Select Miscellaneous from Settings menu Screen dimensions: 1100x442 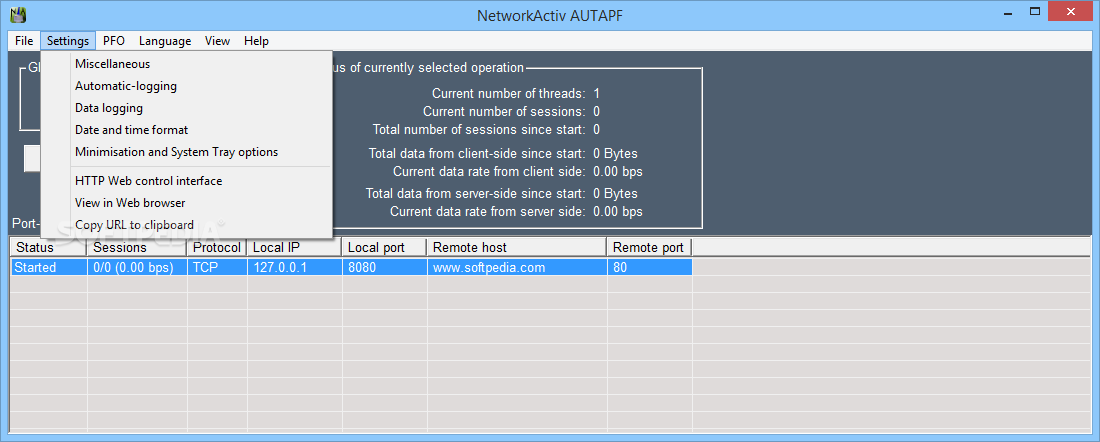coord(187,64)
